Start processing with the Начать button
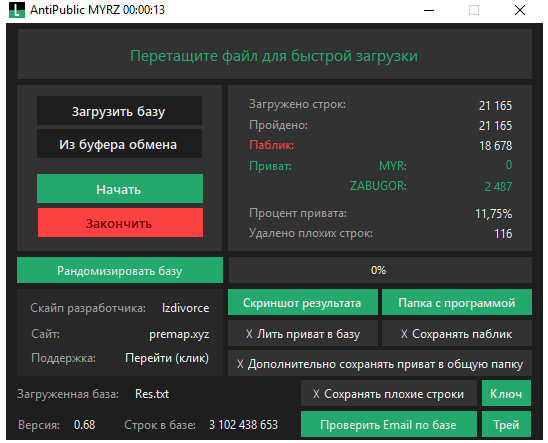The width and height of the screenshot is (548, 443). tap(120, 189)
